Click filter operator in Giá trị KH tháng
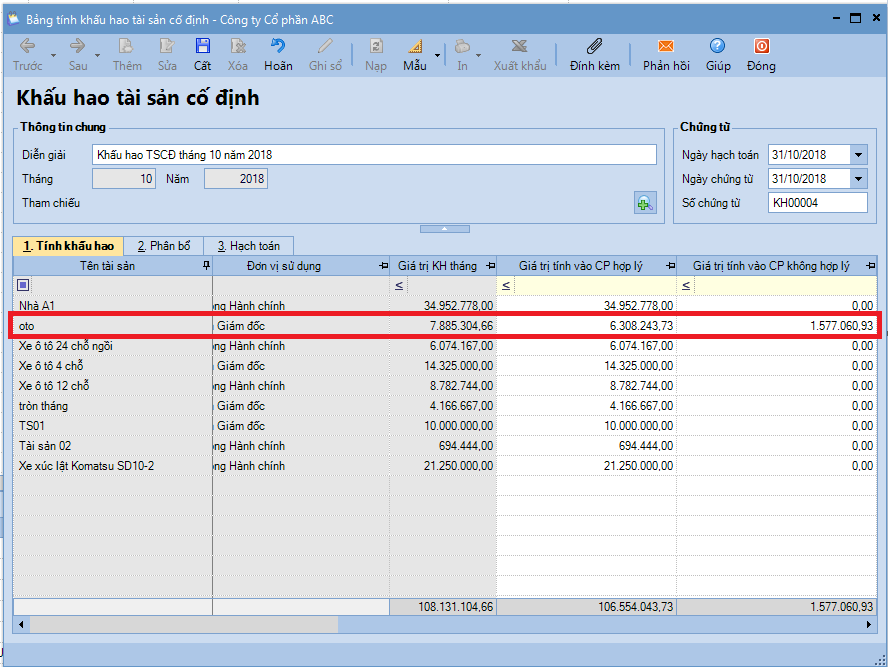Viewport: 888px width, 667px height. coord(399,285)
